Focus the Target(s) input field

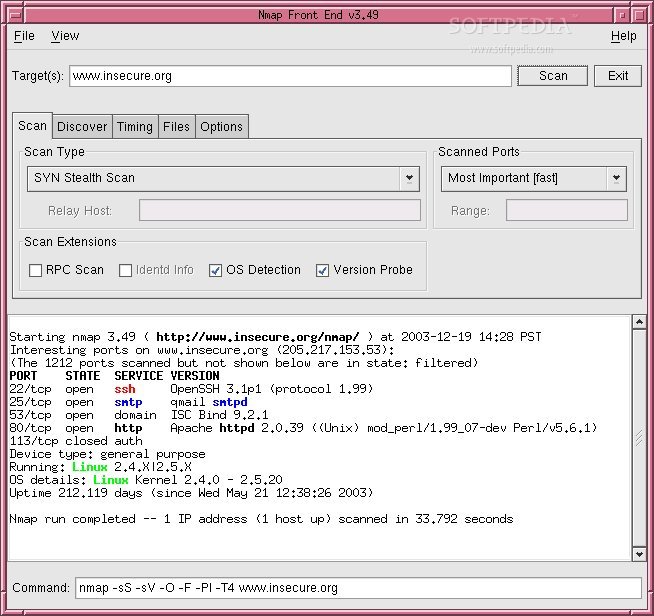click(x=290, y=76)
